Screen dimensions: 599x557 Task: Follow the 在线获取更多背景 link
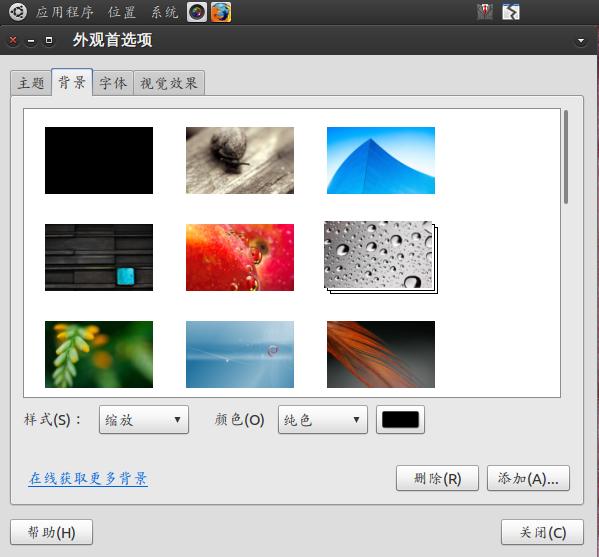[88, 478]
